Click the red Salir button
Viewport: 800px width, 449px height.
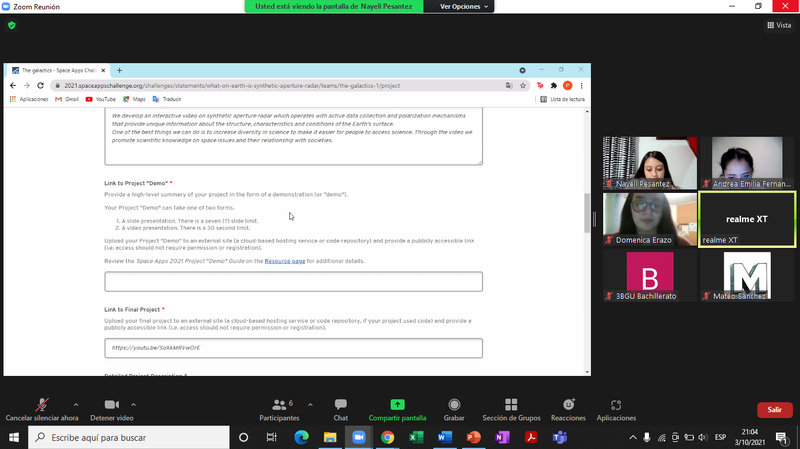coord(774,410)
